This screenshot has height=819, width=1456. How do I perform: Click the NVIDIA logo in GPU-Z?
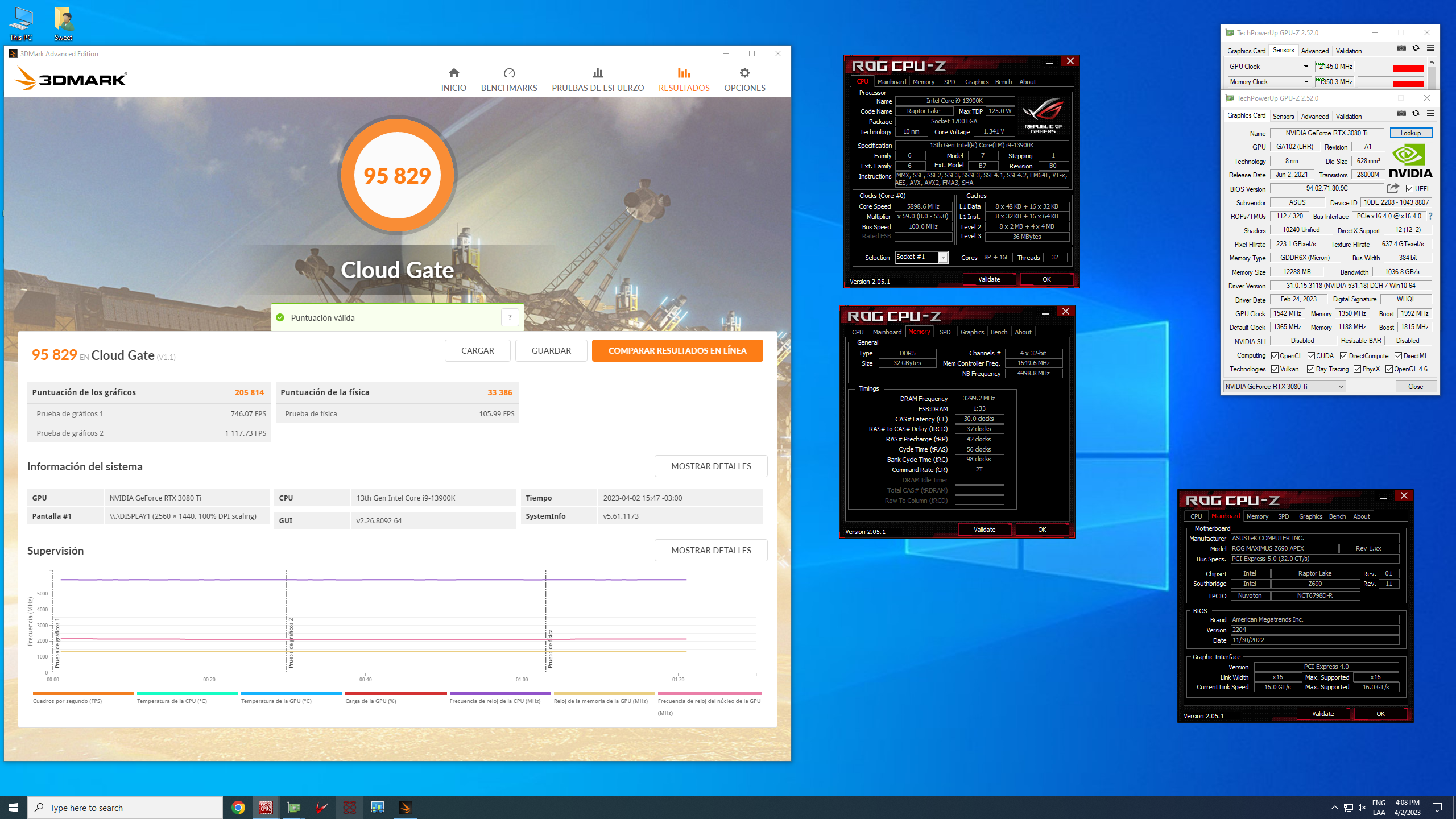click(1410, 161)
